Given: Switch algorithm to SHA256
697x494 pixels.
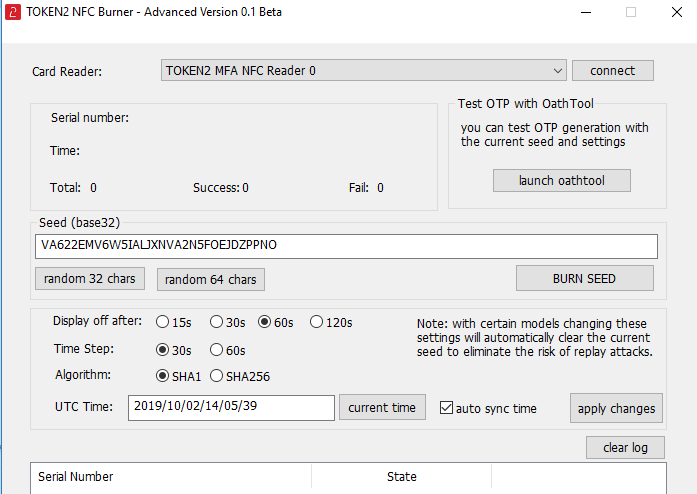Looking at the screenshot, I should (x=216, y=377).
